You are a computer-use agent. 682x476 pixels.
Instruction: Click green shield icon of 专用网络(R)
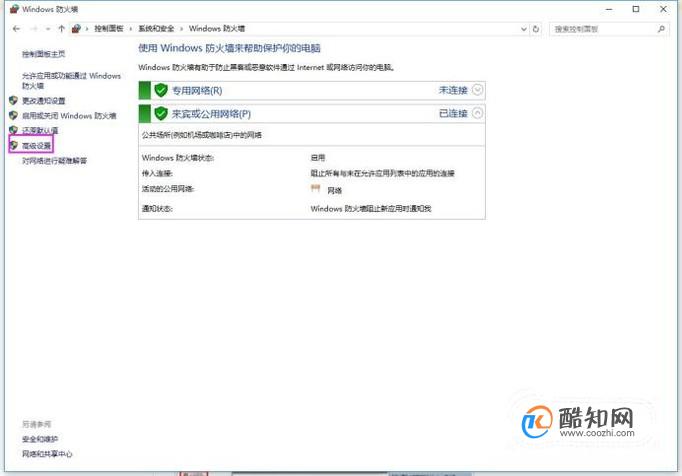pos(161,90)
